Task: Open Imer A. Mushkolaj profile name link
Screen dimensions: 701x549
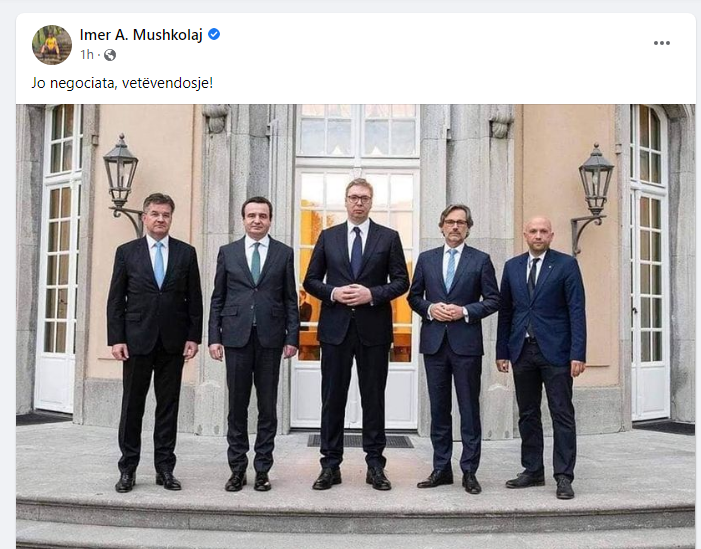Action: pyautogui.click(x=141, y=34)
